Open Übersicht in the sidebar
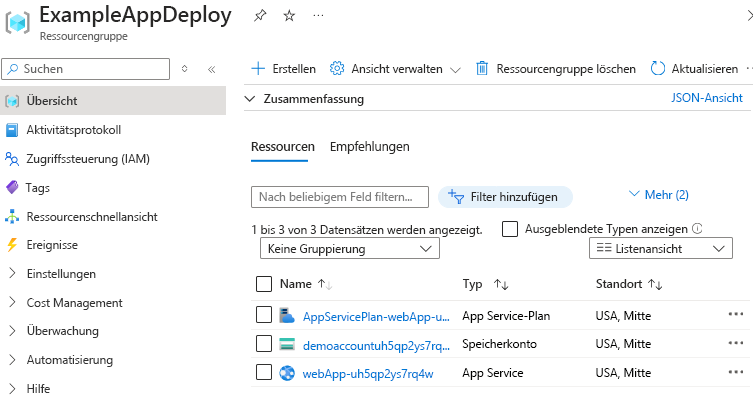 (x=113, y=100)
